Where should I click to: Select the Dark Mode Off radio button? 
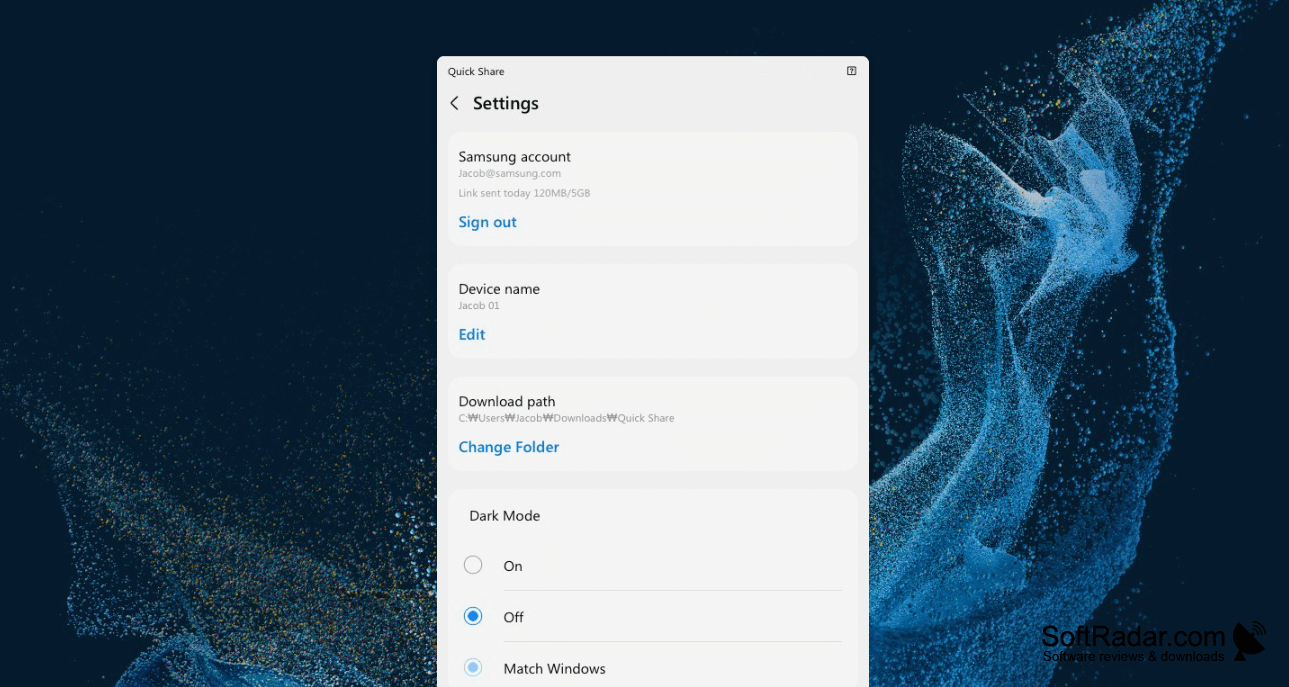click(x=473, y=616)
